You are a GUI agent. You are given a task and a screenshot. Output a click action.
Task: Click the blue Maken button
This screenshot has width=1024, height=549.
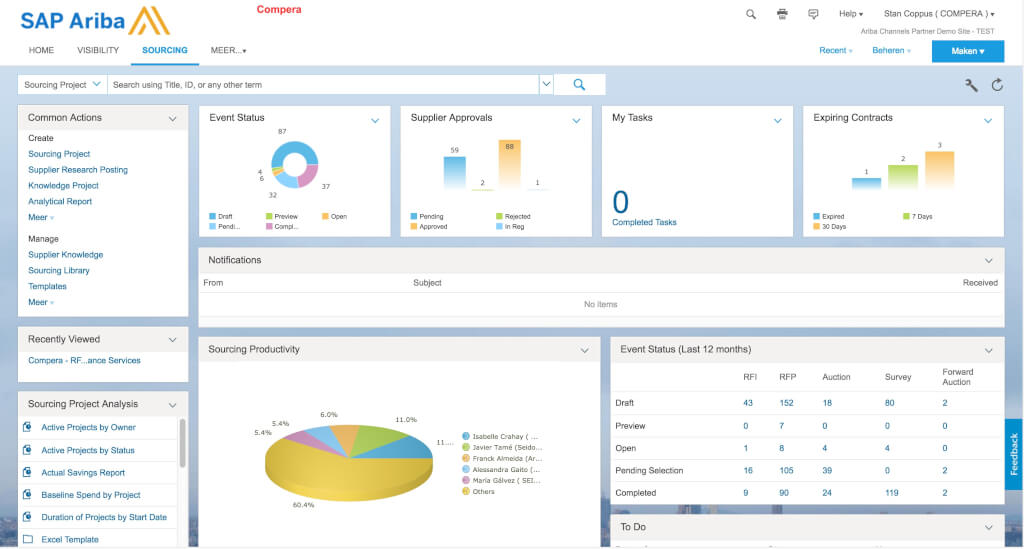pos(967,51)
